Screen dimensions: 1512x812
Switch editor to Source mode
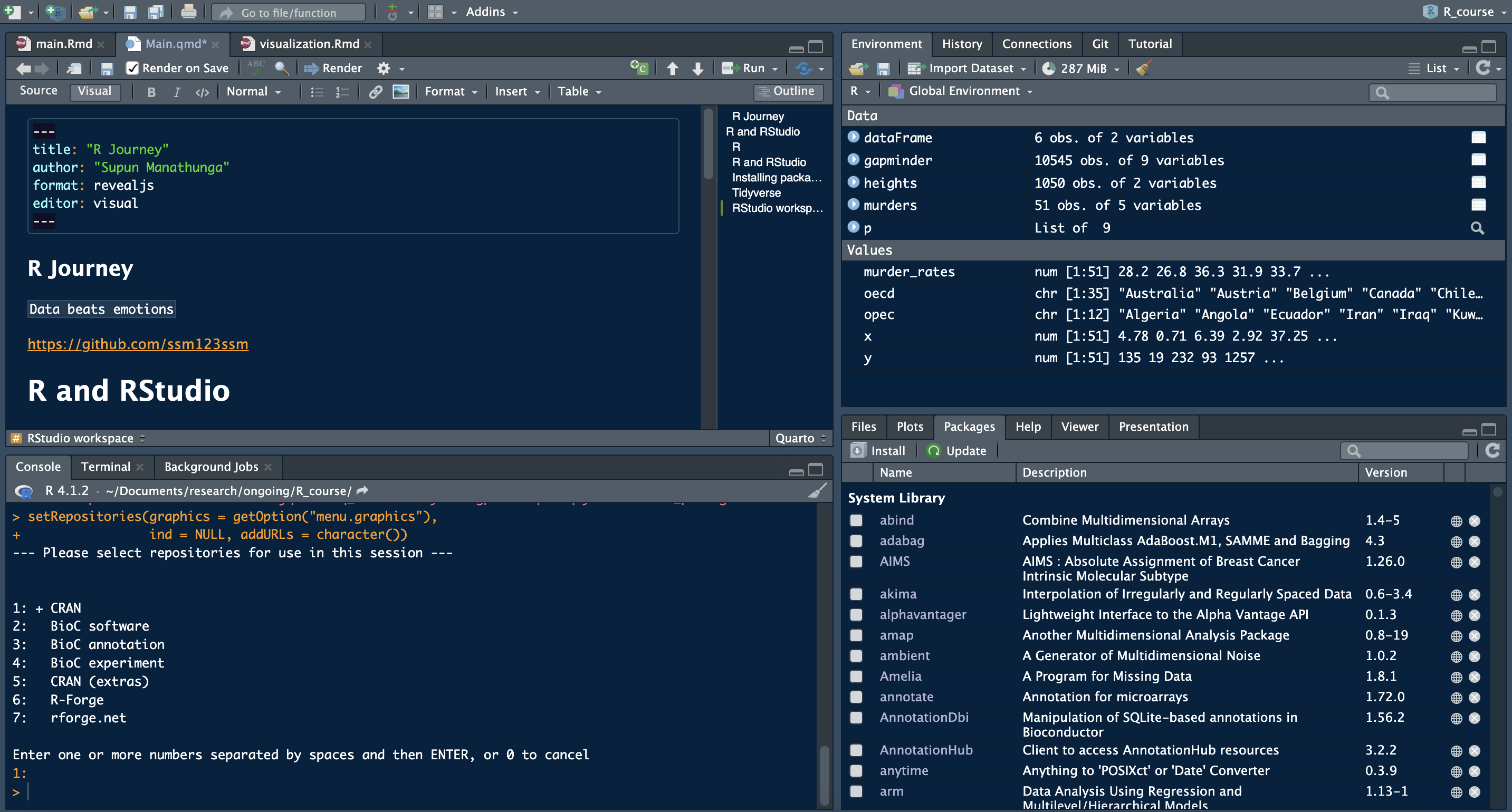[38, 91]
